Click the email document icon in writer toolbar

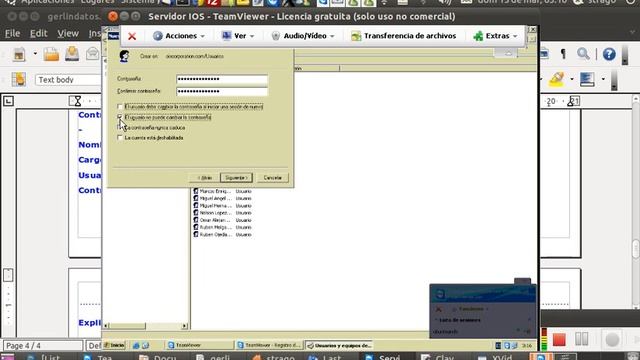(x=93, y=54)
